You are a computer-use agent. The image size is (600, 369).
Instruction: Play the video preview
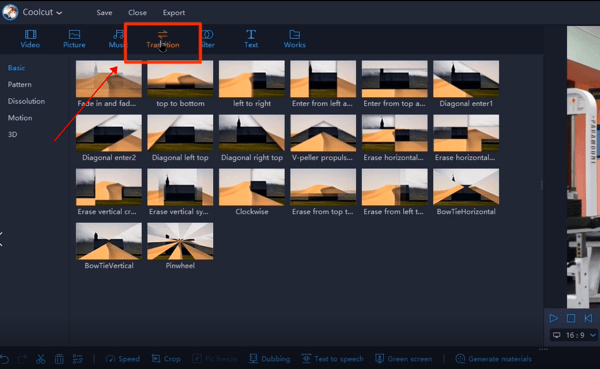click(553, 318)
